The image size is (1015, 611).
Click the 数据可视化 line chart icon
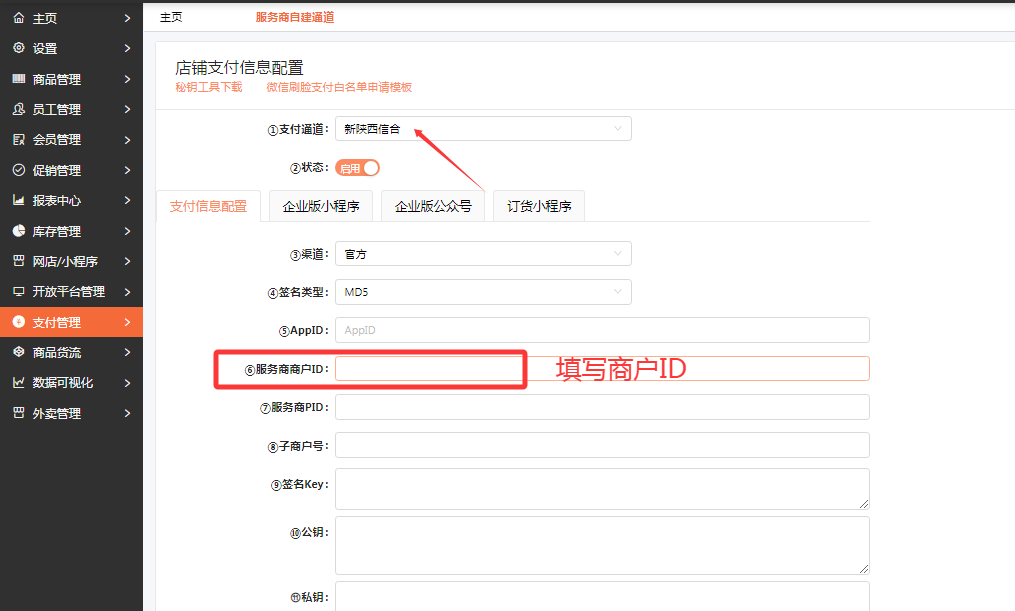coord(18,383)
